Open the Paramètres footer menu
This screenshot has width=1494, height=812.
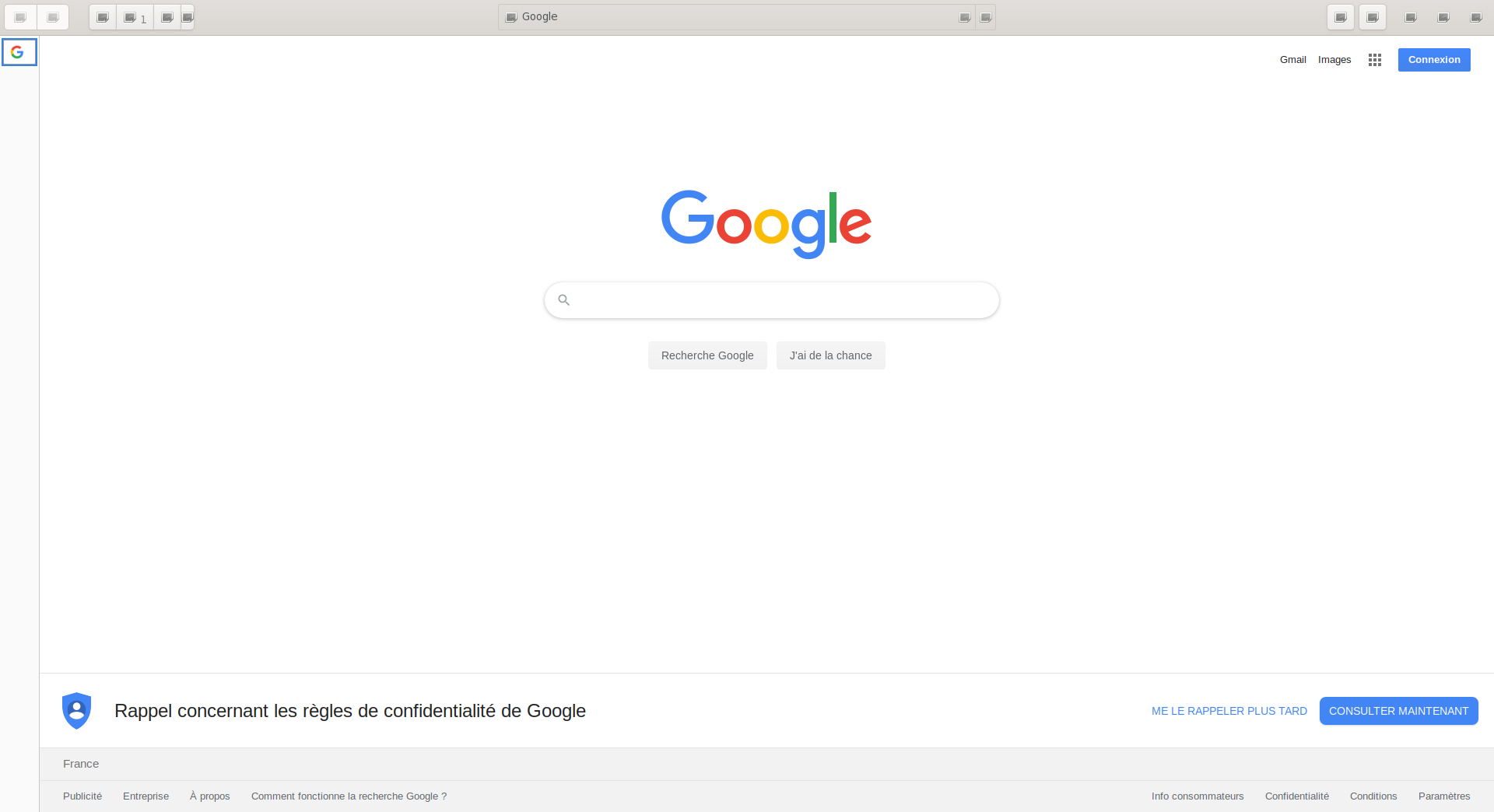[x=1444, y=796]
